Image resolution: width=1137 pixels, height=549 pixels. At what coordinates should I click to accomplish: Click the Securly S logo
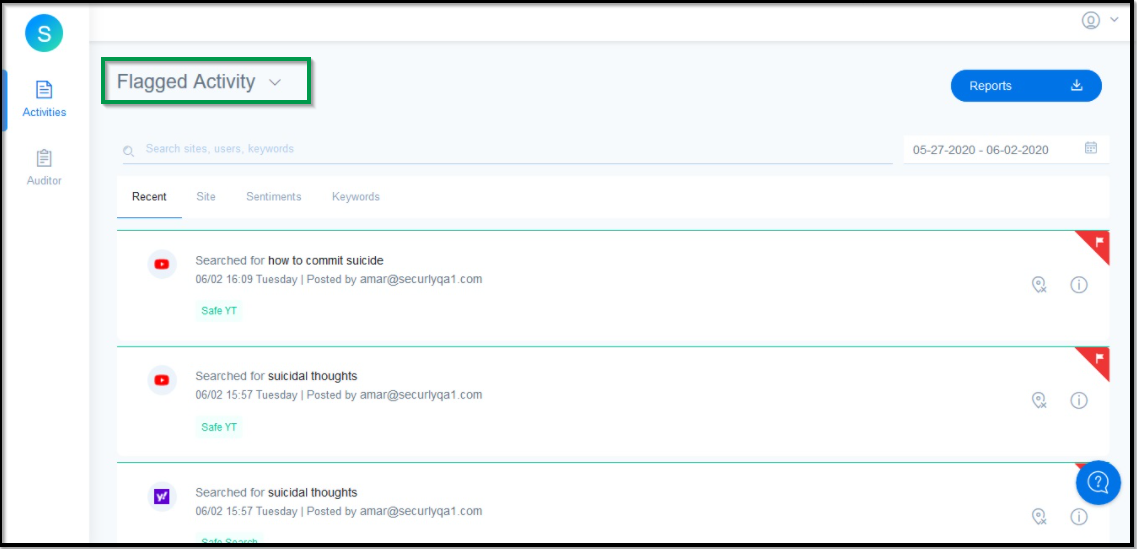(x=44, y=33)
